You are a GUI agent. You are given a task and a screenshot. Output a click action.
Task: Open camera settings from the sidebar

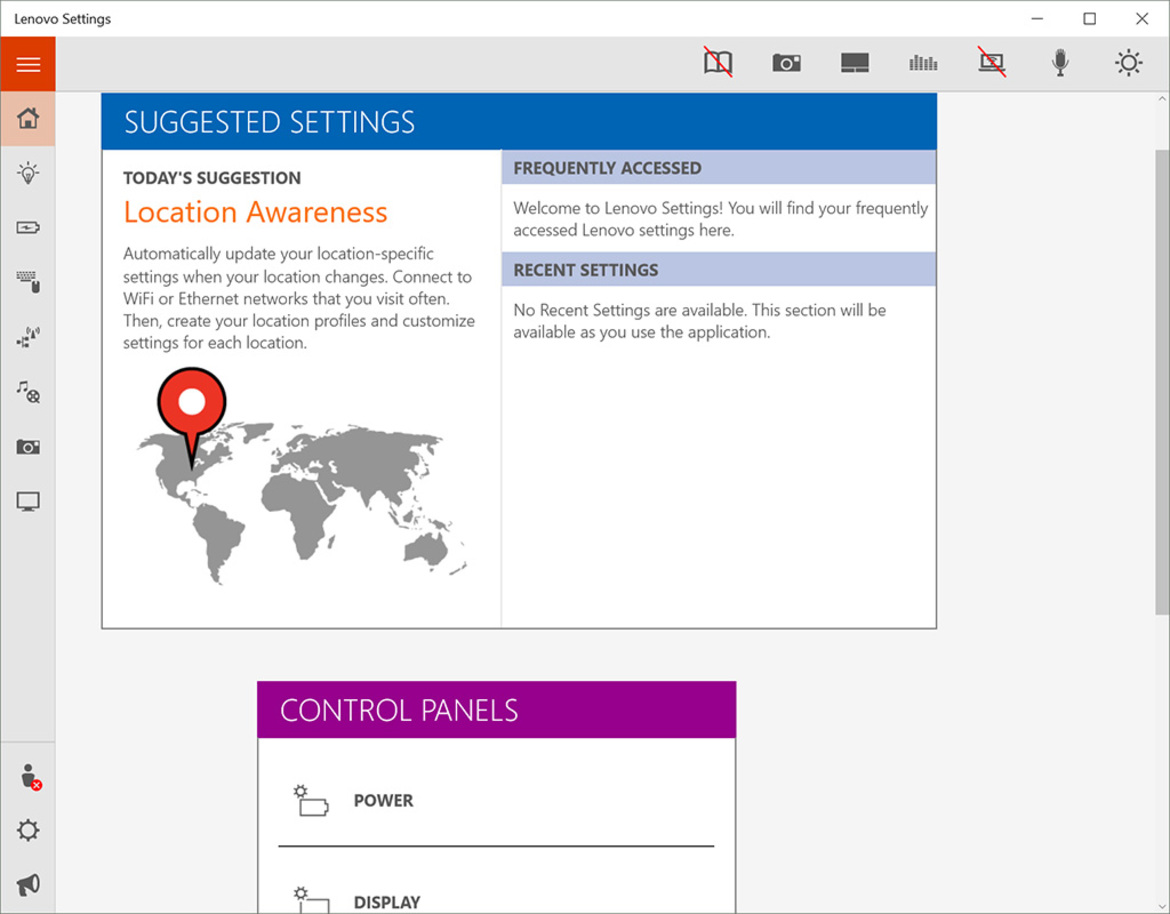[28, 447]
